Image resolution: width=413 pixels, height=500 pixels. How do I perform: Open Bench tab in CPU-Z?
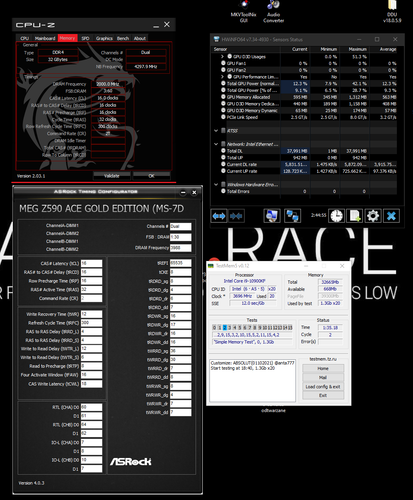pos(123,38)
